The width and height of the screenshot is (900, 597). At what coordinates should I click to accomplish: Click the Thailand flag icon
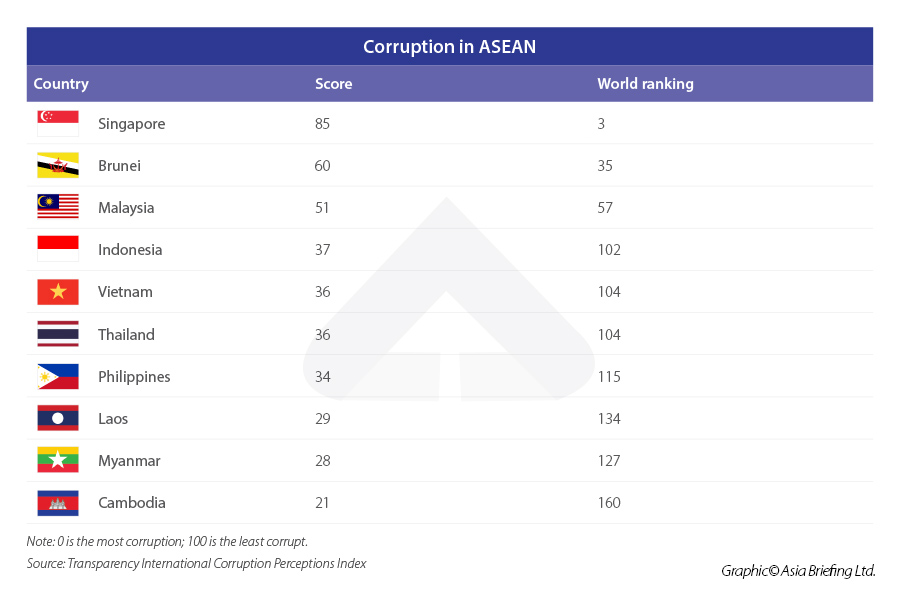pos(58,334)
